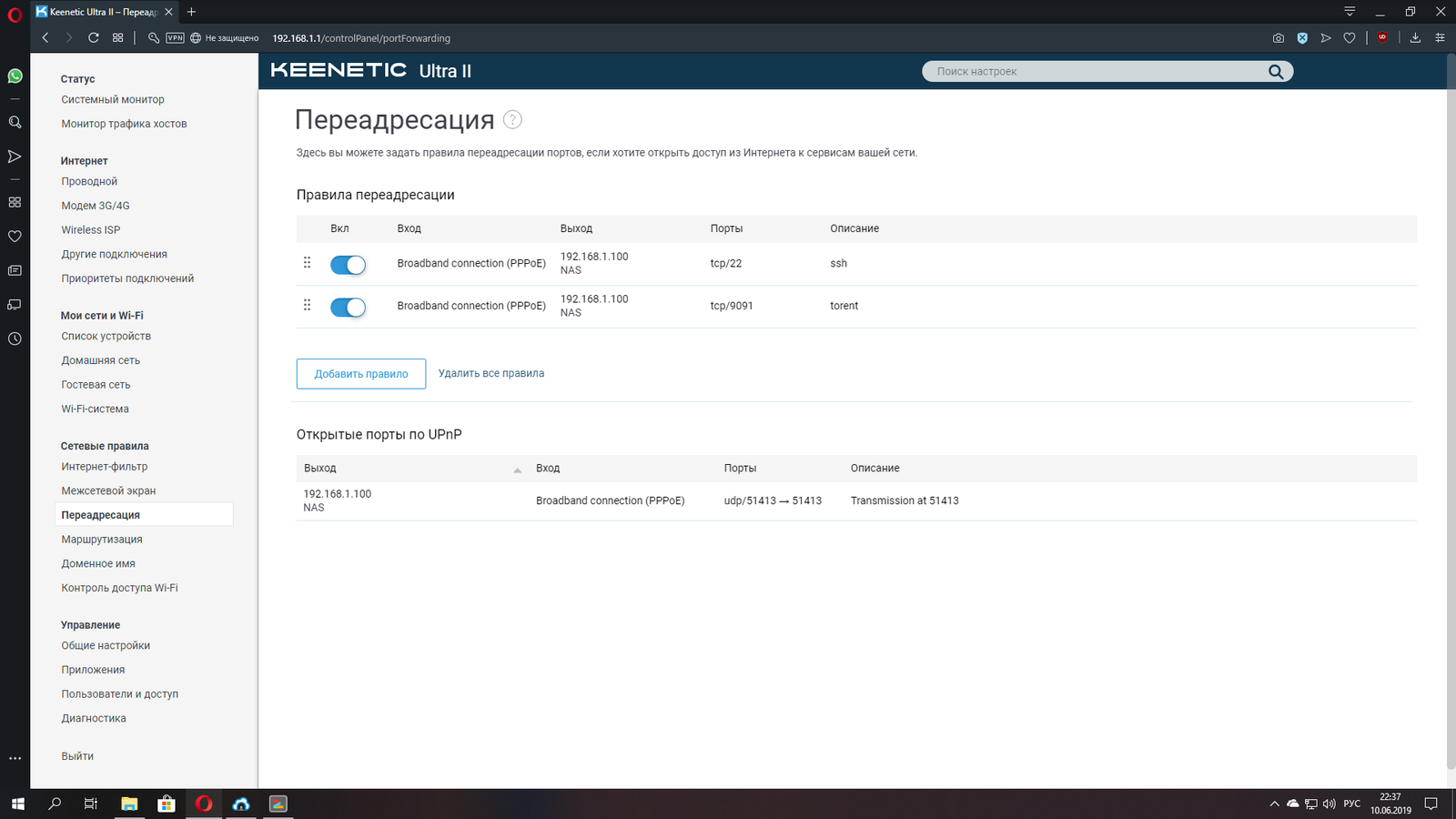This screenshot has width=1456, height=819.
Task: Open the sidebar three-dots settings menu
Action: pos(15,758)
